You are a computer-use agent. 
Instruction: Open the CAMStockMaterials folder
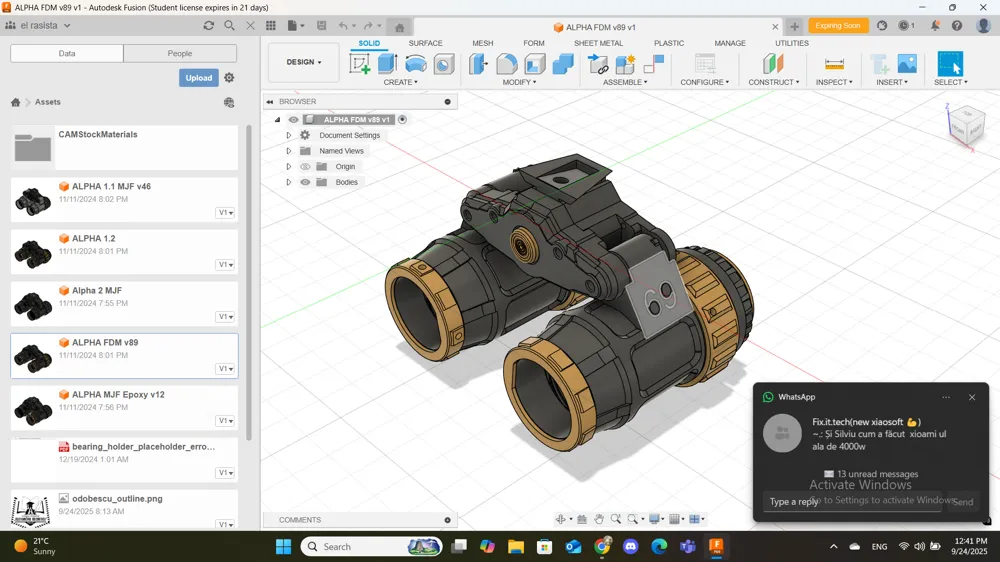(x=124, y=147)
